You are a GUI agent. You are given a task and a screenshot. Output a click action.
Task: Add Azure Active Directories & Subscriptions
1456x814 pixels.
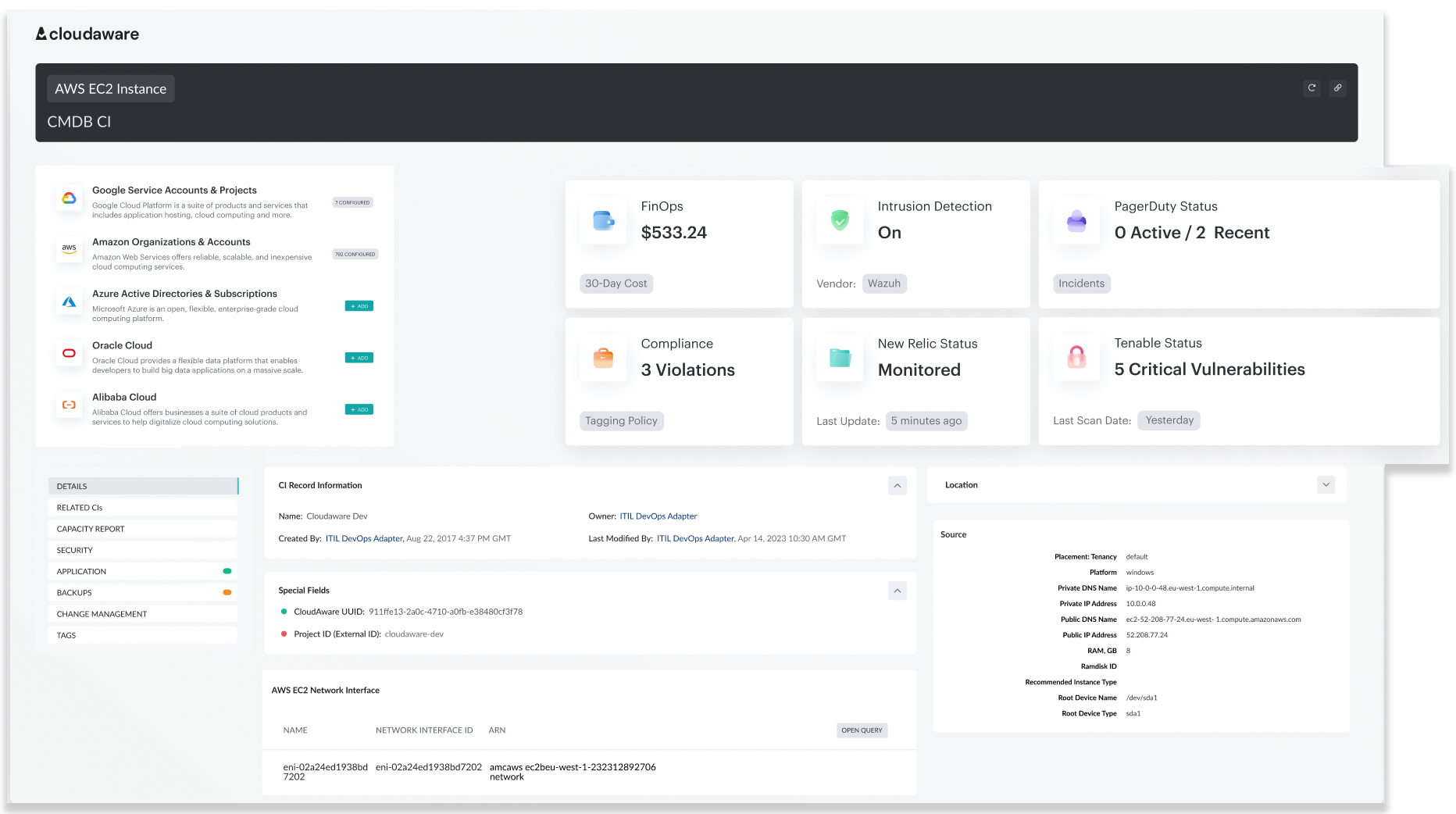pyautogui.click(x=359, y=306)
